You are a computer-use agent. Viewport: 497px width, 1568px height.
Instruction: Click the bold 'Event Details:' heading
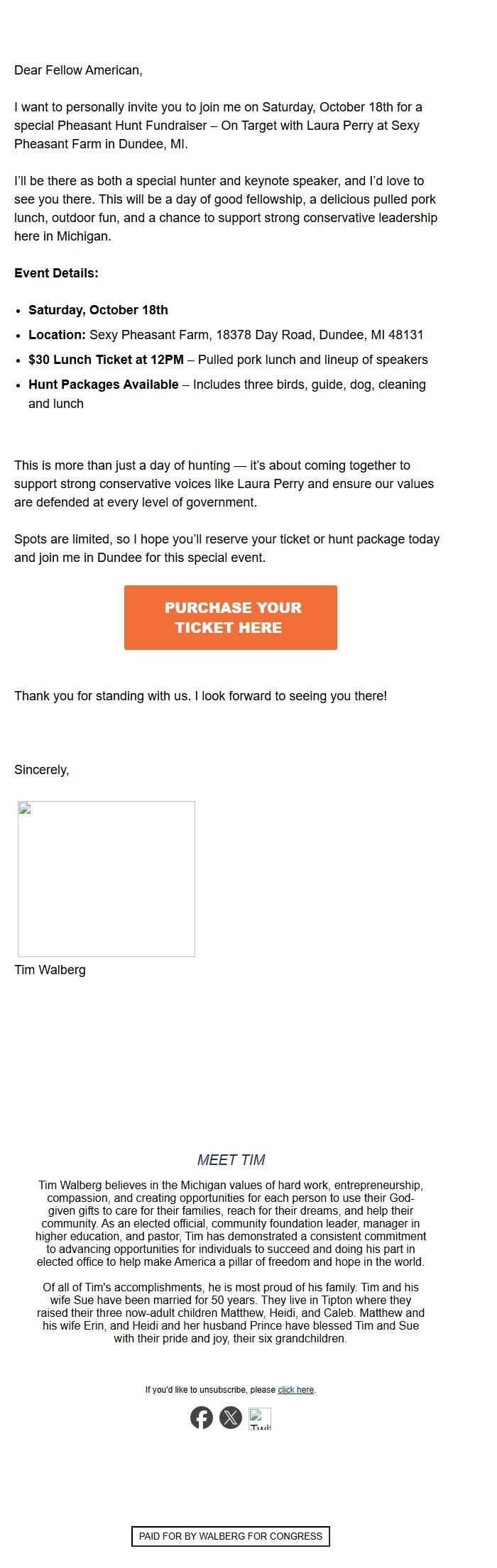click(x=56, y=273)
